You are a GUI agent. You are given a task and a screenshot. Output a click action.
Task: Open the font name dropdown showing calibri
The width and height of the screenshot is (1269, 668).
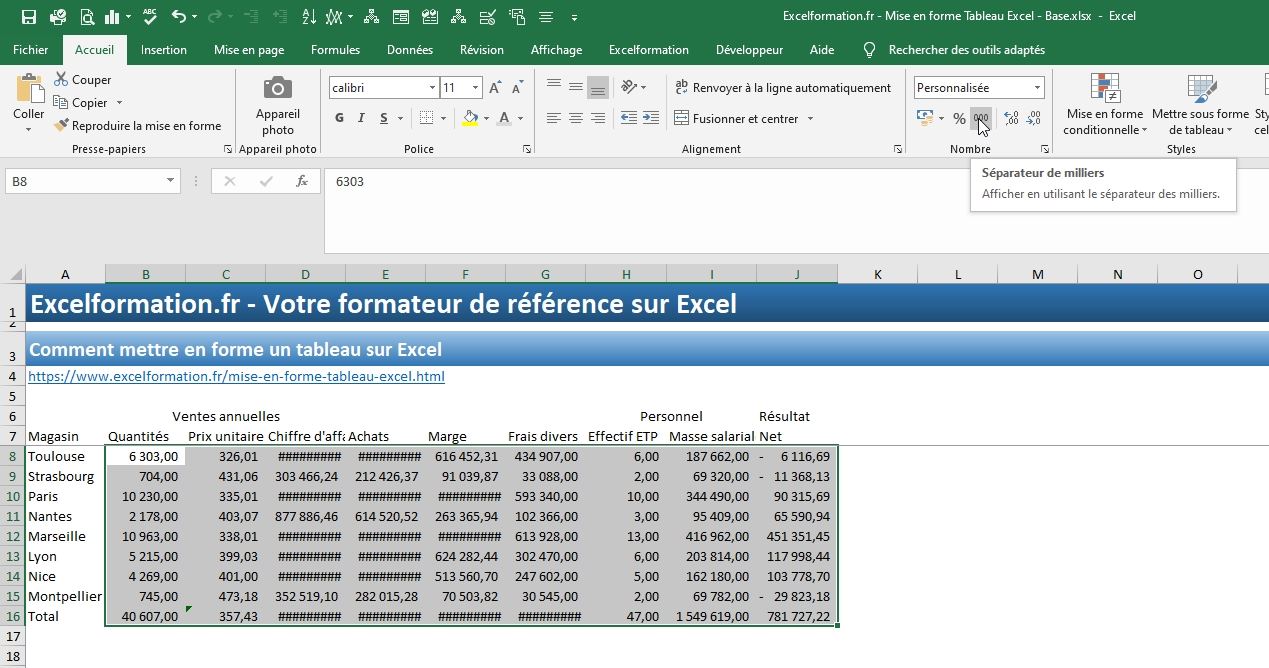coord(432,88)
